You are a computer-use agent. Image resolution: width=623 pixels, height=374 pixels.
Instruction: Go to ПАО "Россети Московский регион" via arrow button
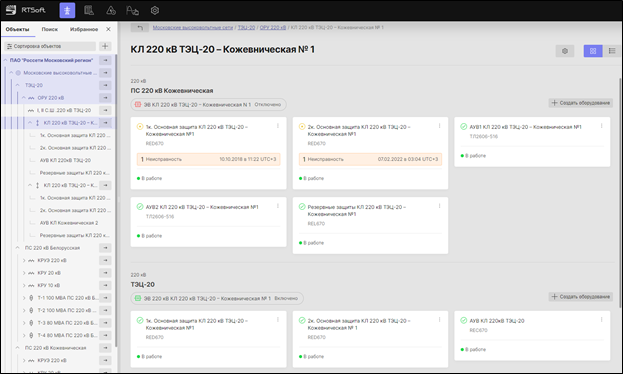[105, 60]
